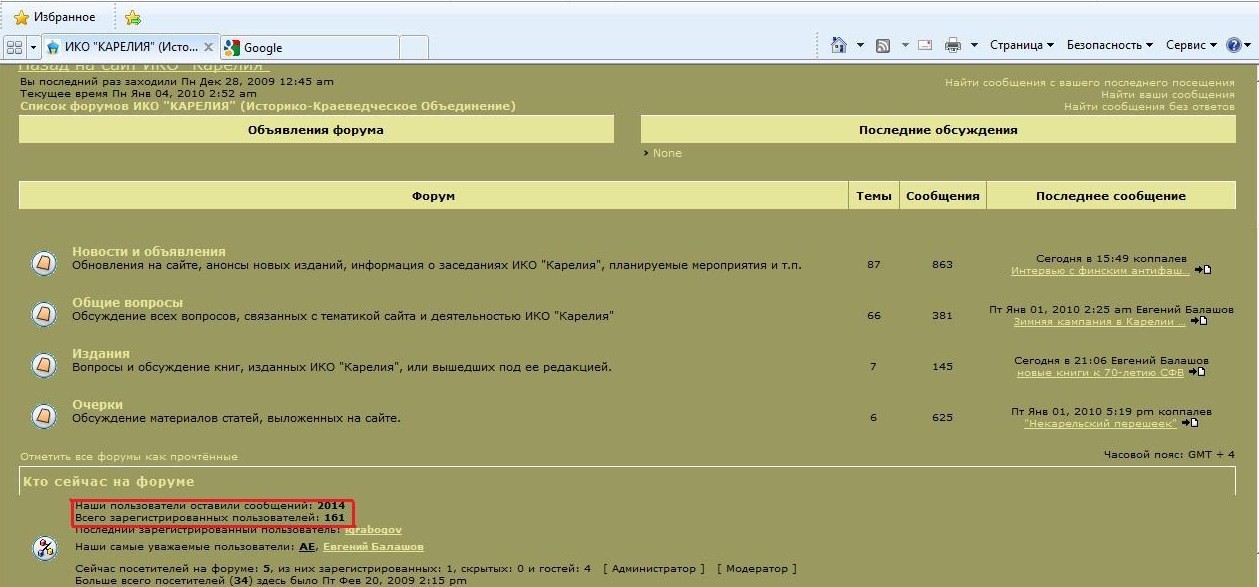Image resolution: width=1259 pixels, height=587 pixels.
Task: Open the Избранное favorites panel
Action: (x=55, y=17)
